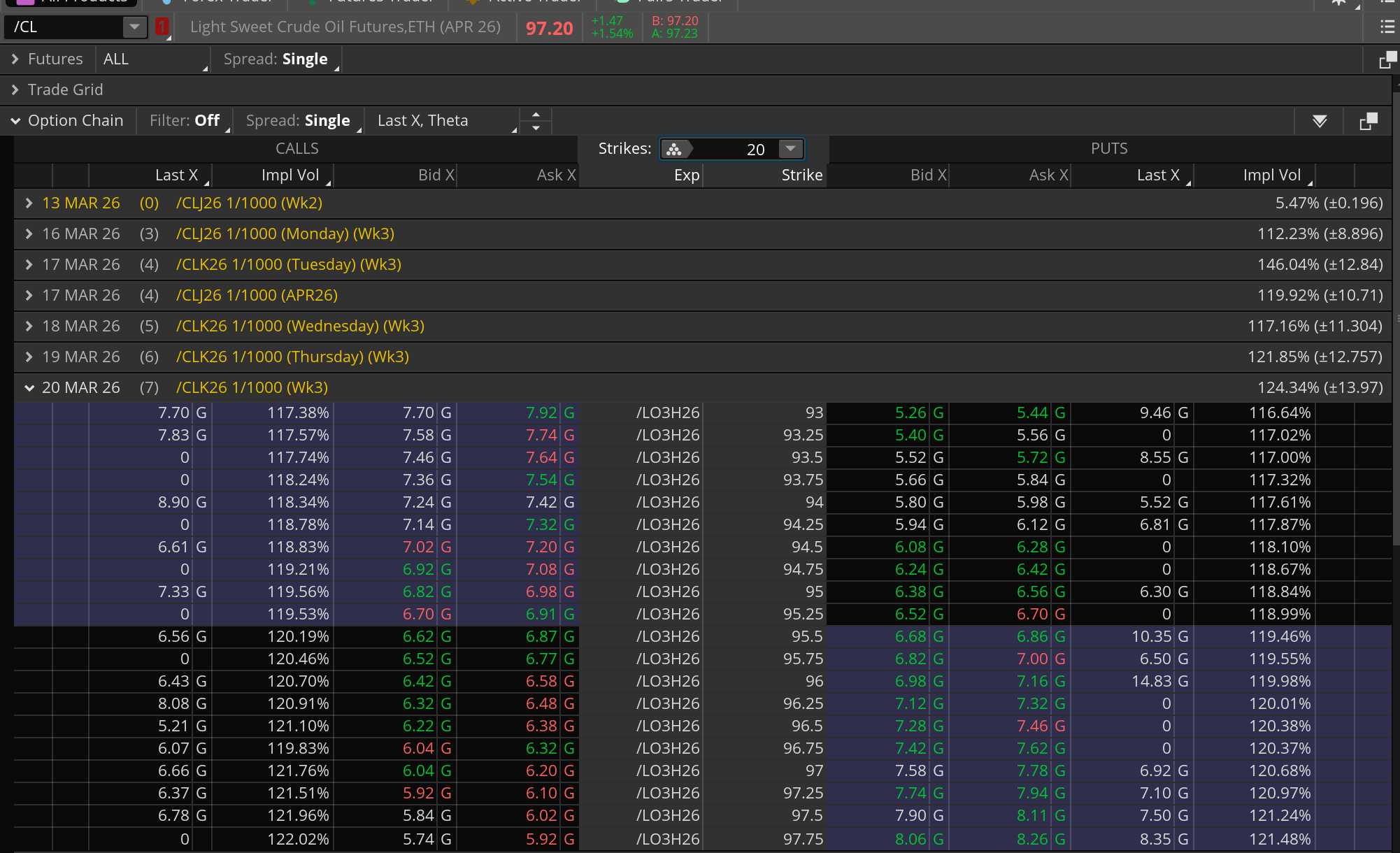The width and height of the screenshot is (1400, 853).
Task: Click the 7.92 call ask at strike 93
Action: (x=541, y=413)
